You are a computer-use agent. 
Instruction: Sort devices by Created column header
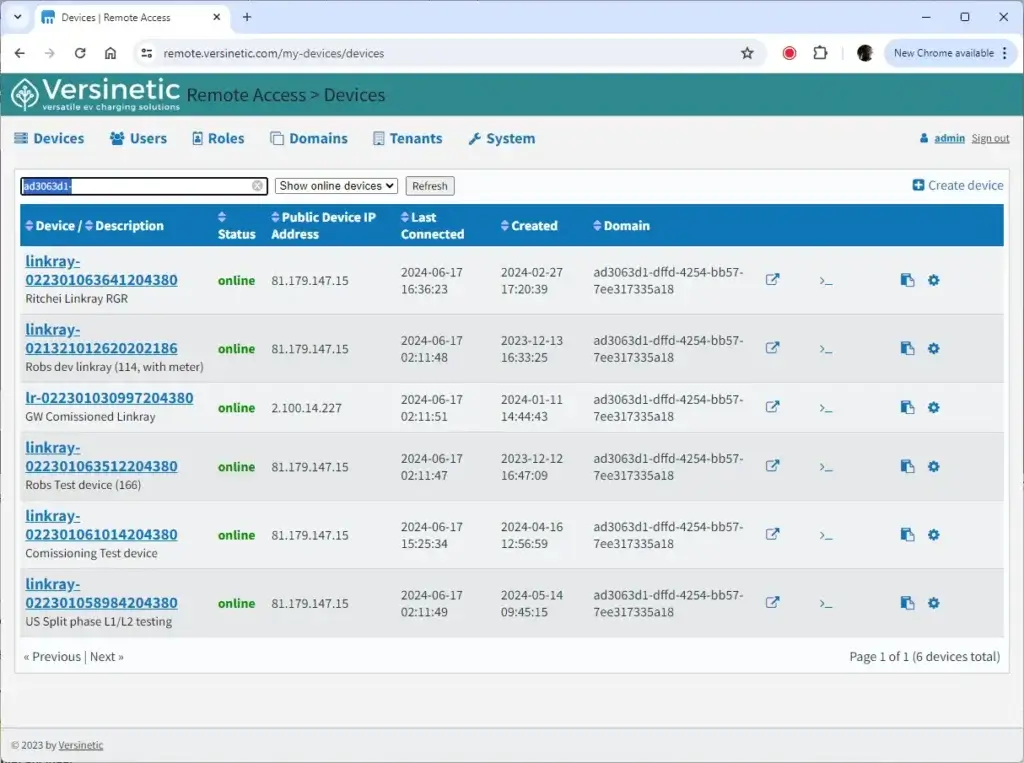529,226
